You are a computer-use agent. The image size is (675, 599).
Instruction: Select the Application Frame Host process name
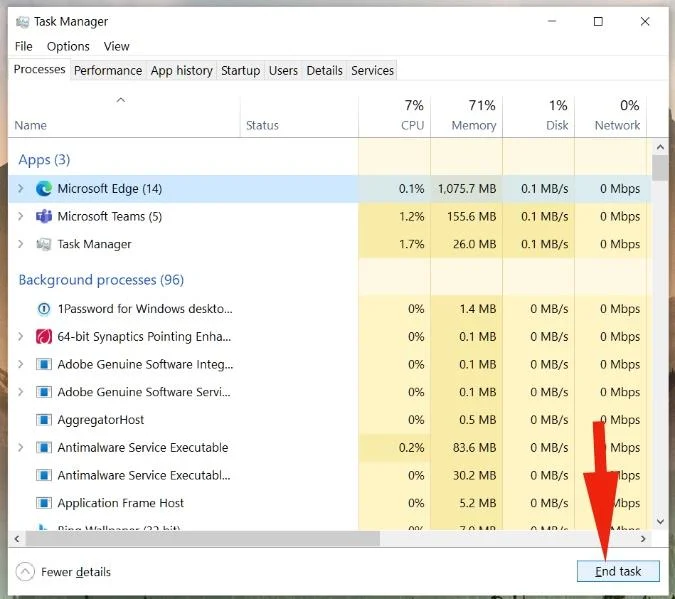point(121,503)
